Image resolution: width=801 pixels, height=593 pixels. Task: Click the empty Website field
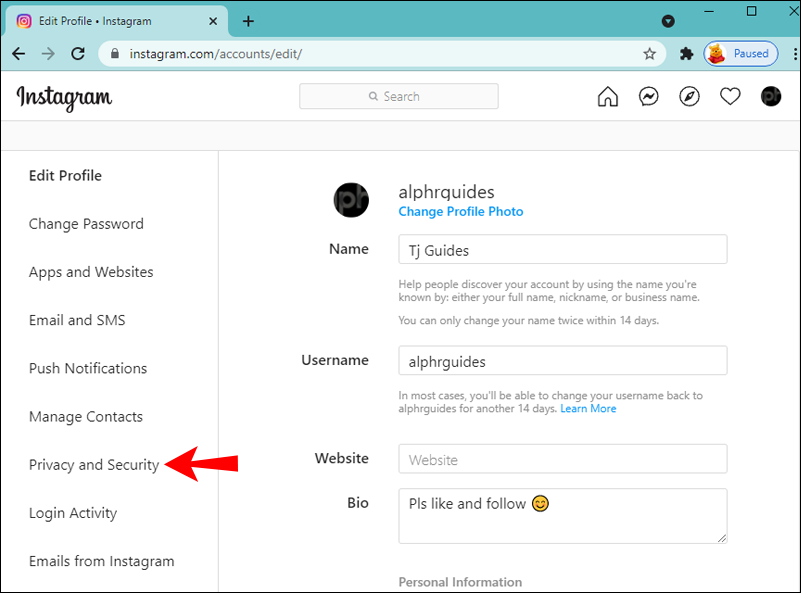tap(562, 459)
